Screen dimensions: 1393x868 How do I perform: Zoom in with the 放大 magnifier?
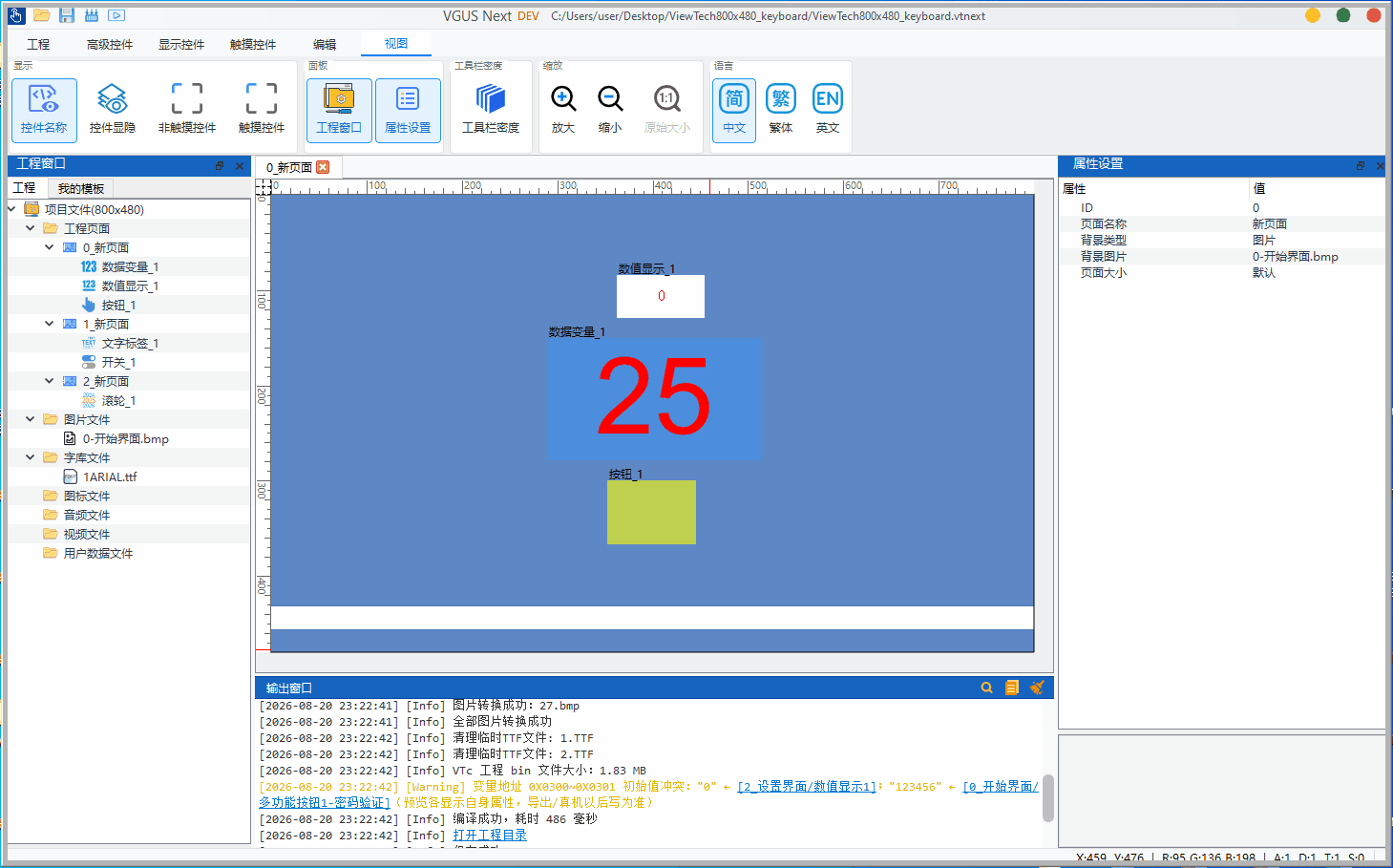click(x=563, y=109)
